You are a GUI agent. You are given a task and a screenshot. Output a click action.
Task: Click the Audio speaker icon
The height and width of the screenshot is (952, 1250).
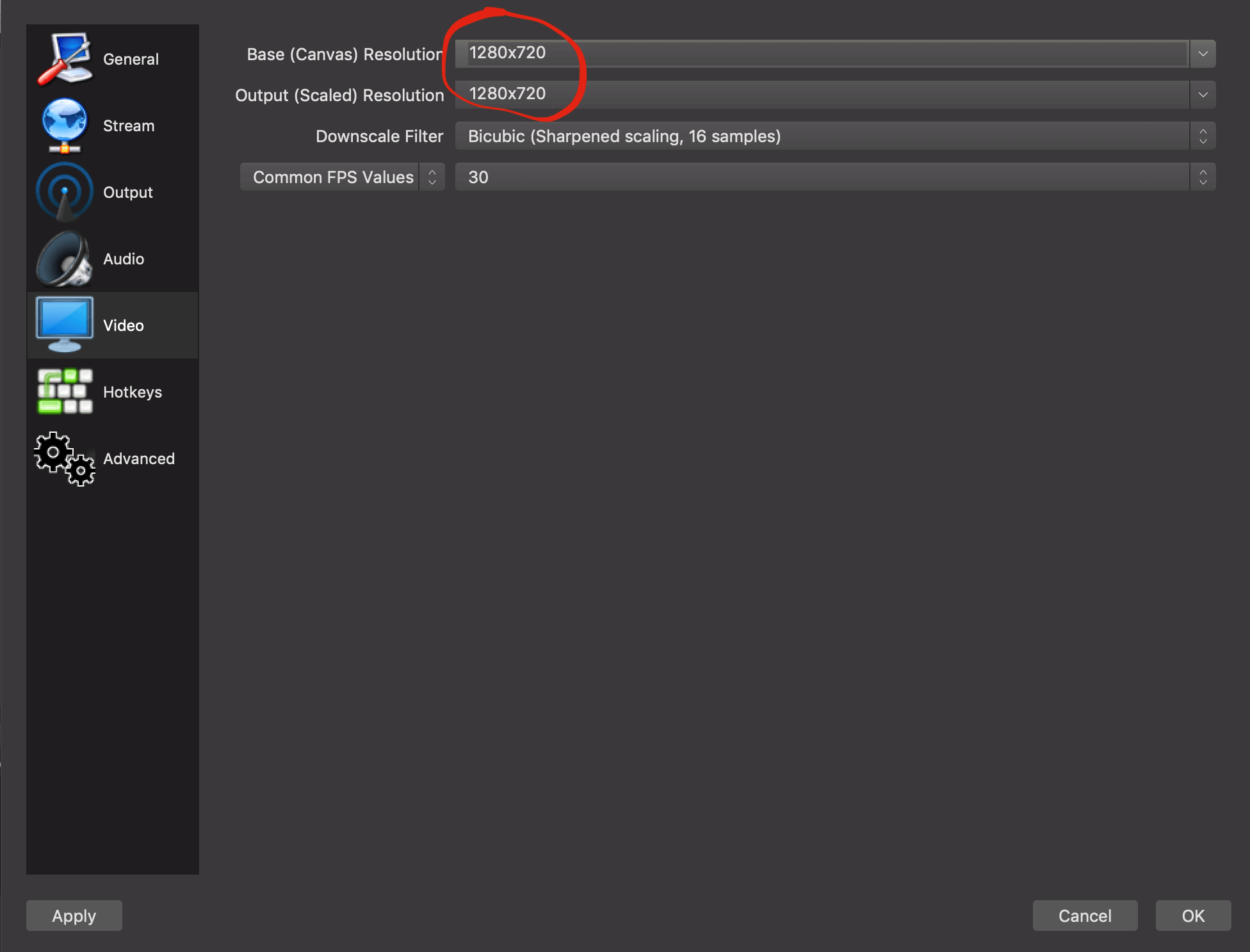pyautogui.click(x=64, y=259)
